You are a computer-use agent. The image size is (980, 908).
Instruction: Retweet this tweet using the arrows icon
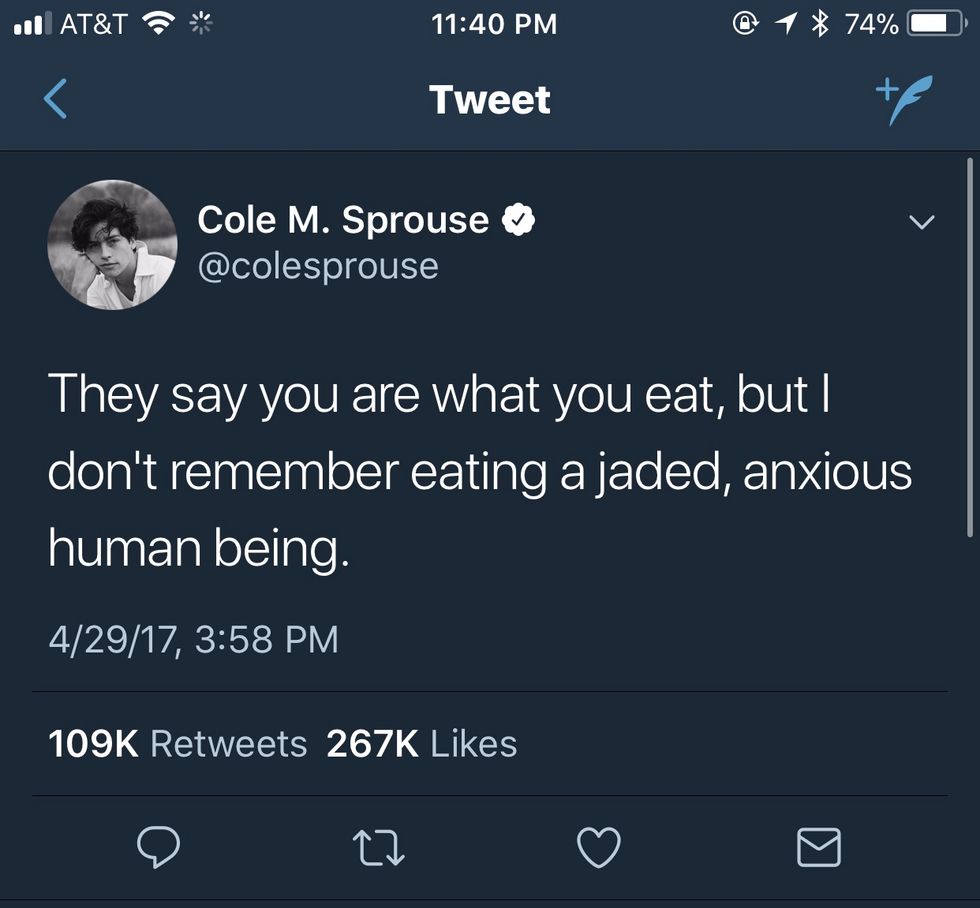point(379,848)
